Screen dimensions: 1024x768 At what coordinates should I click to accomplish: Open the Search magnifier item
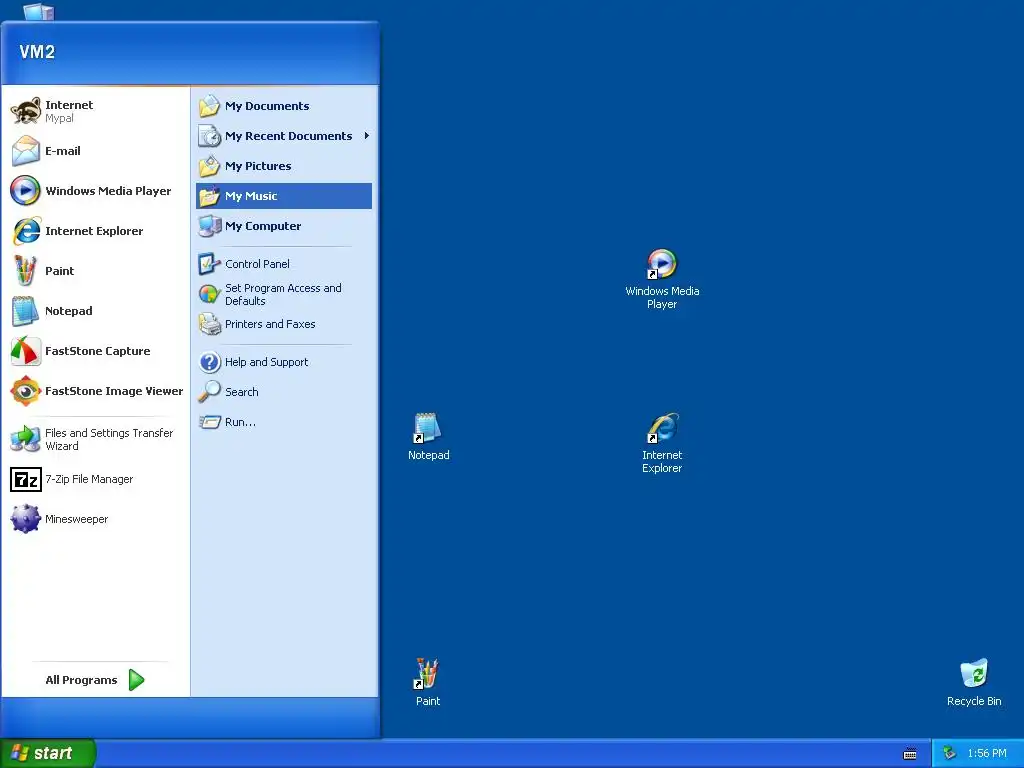[x=283, y=392]
